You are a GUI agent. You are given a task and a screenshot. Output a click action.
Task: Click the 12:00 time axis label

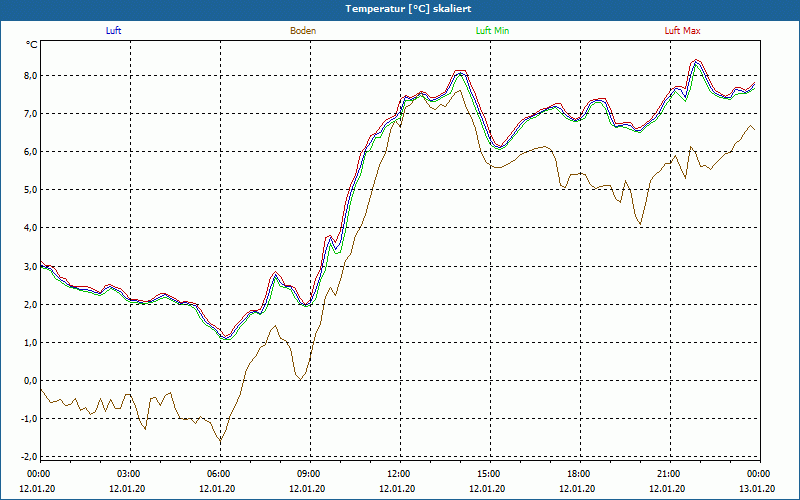400,474
